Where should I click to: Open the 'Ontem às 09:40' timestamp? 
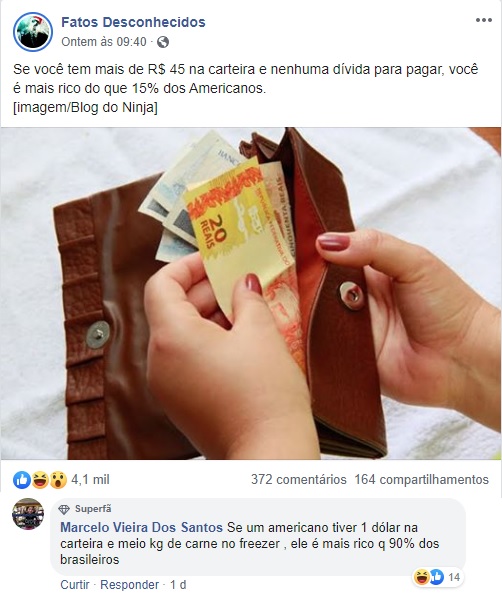104,42
